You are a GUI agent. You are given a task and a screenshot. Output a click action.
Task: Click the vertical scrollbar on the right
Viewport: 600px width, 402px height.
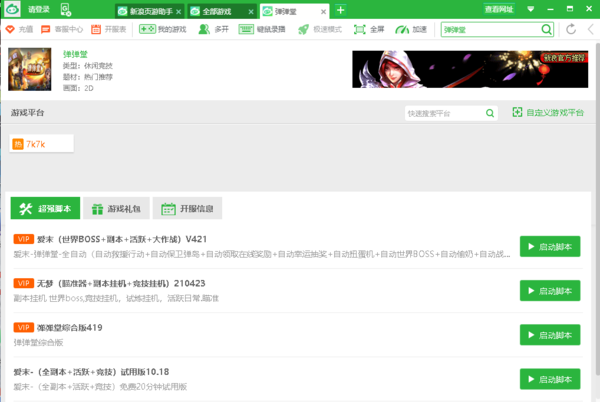click(597, 207)
